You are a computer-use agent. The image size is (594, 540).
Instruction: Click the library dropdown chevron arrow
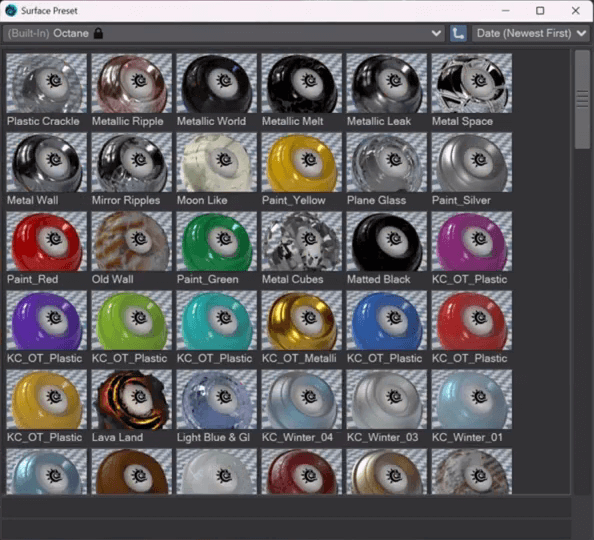[436, 33]
